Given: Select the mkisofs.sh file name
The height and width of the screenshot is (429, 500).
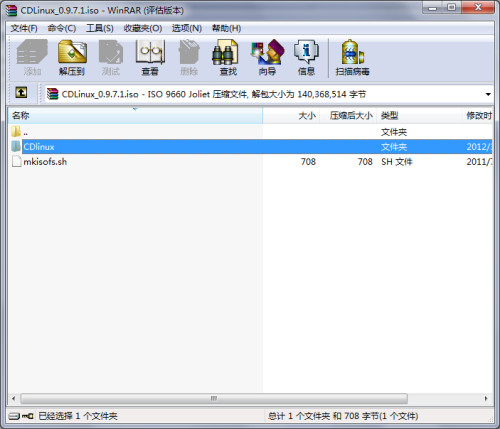Looking at the screenshot, I should (x=45, y=162).
